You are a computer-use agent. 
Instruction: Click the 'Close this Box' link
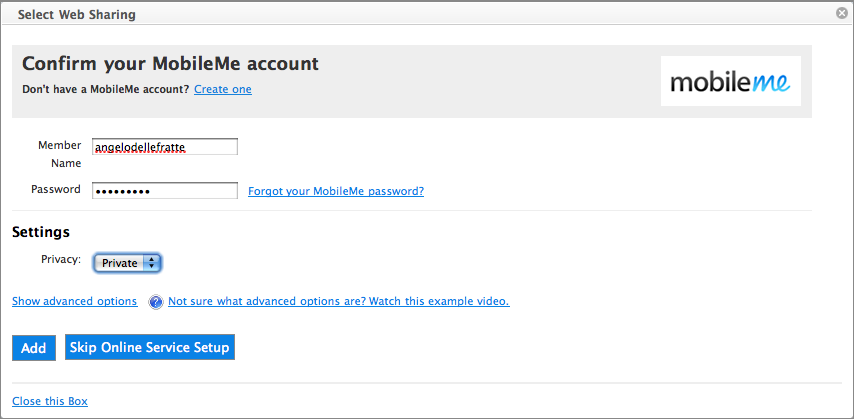coord(50,401)
